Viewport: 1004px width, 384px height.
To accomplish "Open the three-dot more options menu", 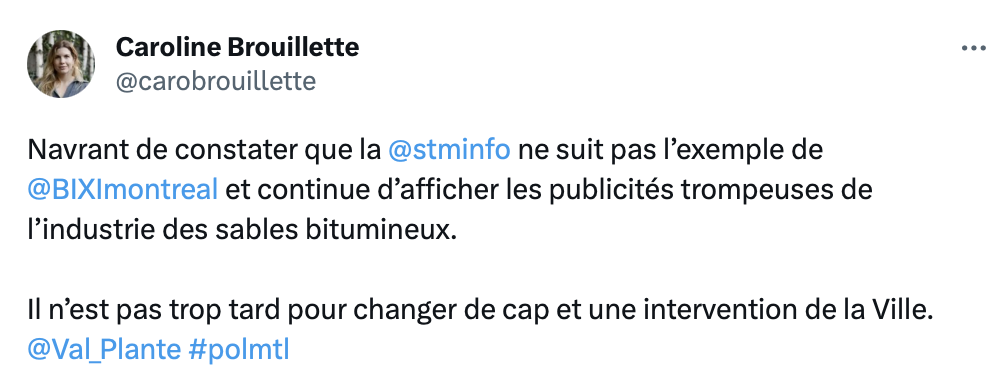I will coord(973,48).
